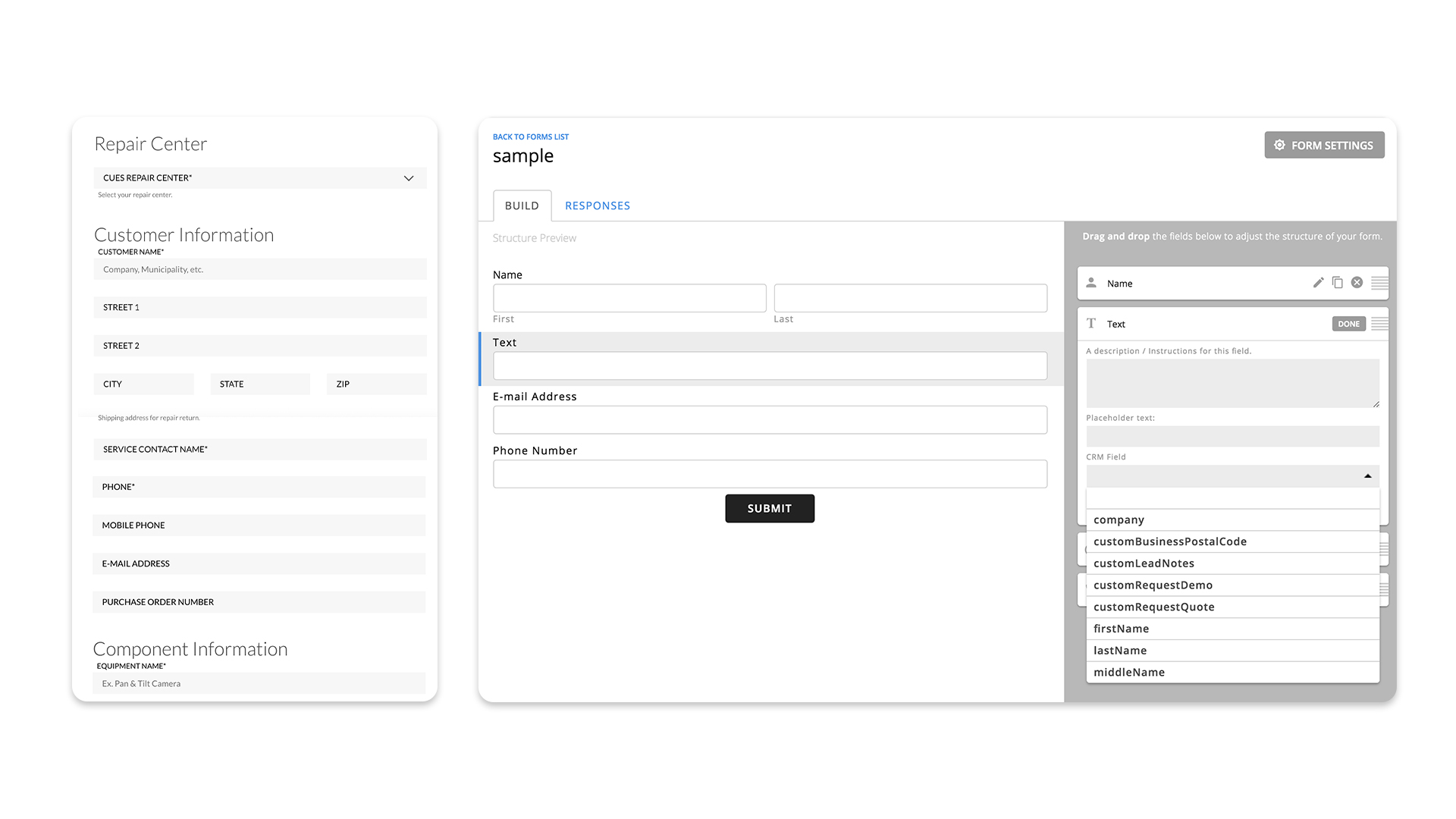Click the State field
Image resolution: width=1456 pixels, height=819 pixels.
[x=260, y=384]
